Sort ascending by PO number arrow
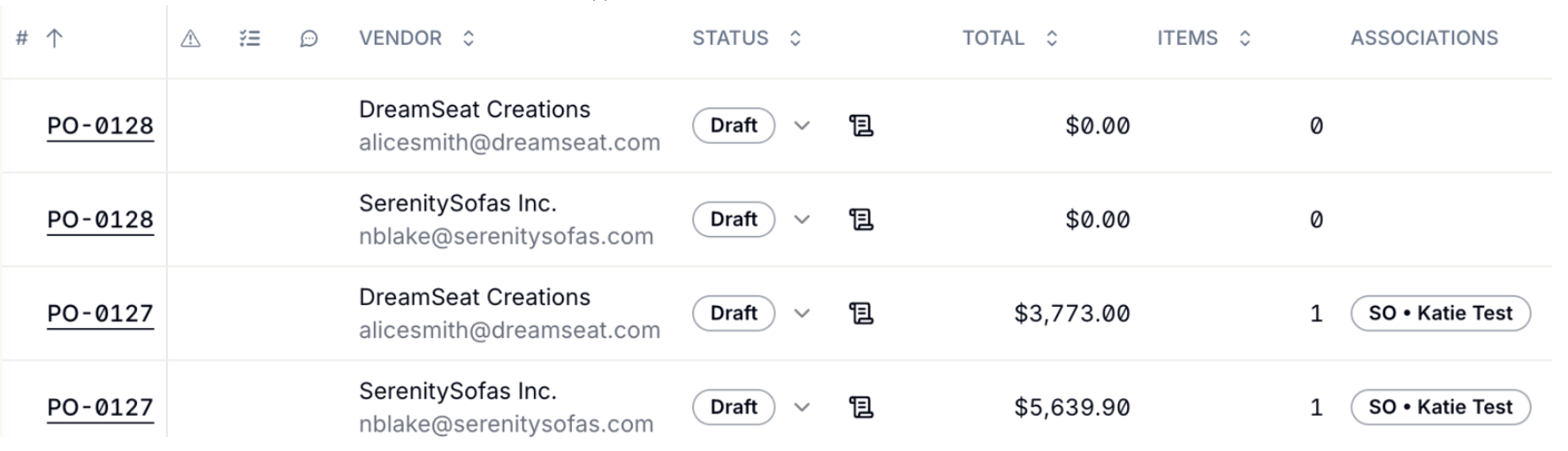Screen dimensions: 1568x451 coord(54,38)
